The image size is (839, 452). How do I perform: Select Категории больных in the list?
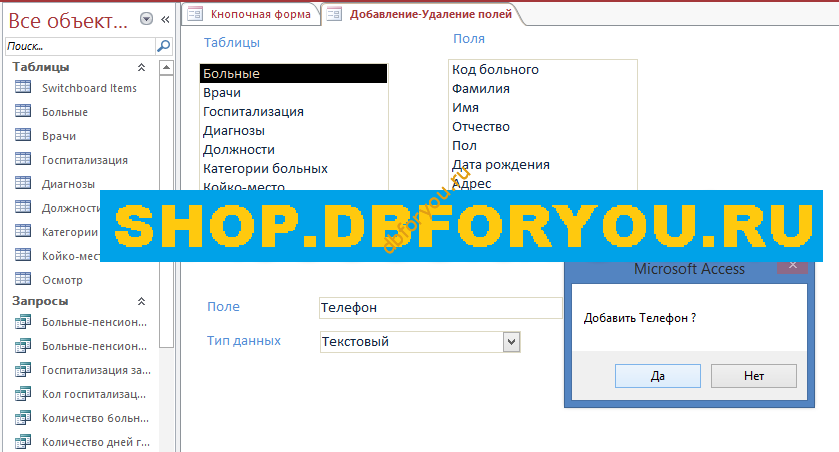coord(293,168)
